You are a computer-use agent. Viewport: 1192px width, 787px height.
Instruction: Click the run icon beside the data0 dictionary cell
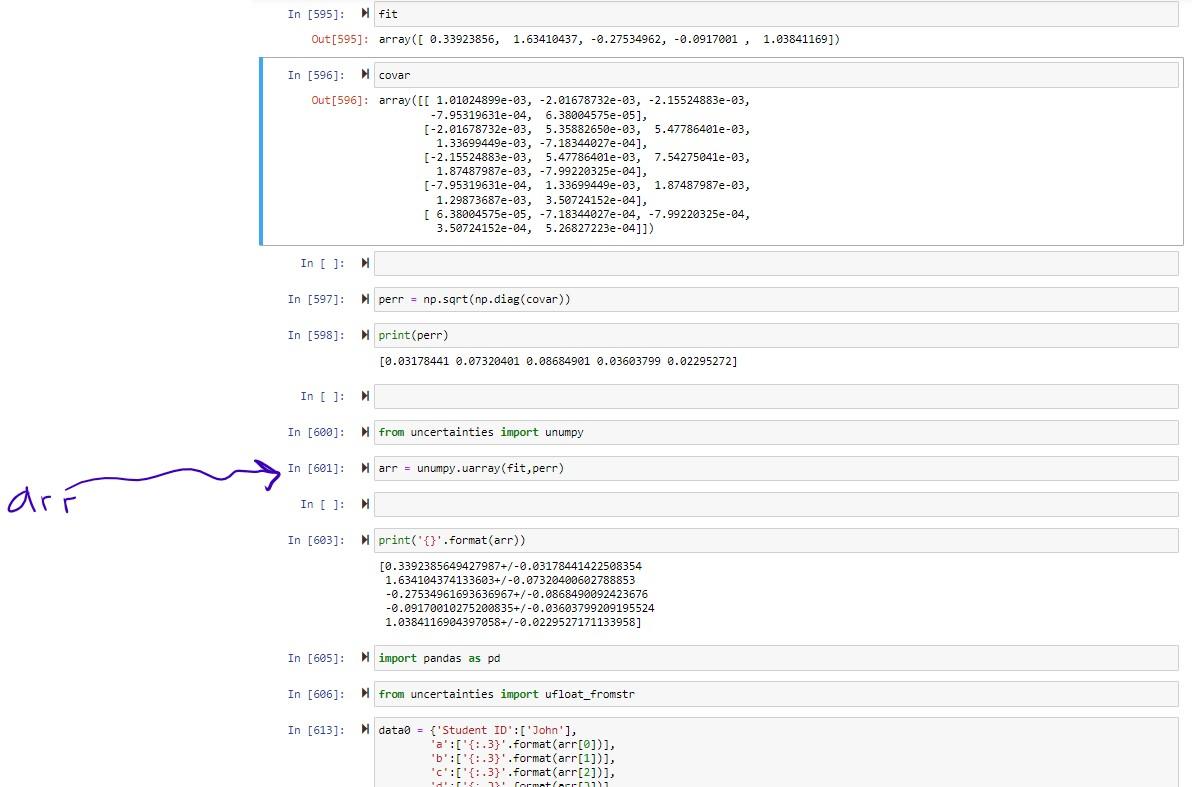(365, 729)
